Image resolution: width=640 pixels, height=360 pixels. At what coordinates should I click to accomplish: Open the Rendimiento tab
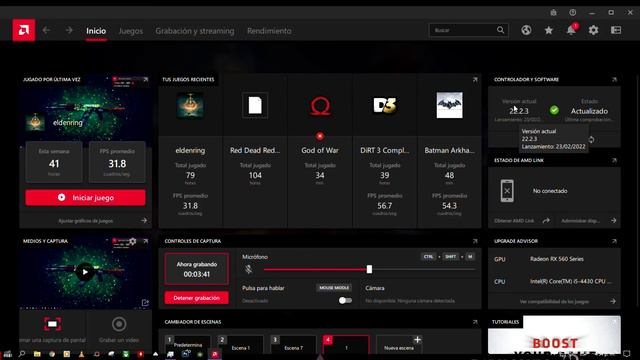coord(269,31)
